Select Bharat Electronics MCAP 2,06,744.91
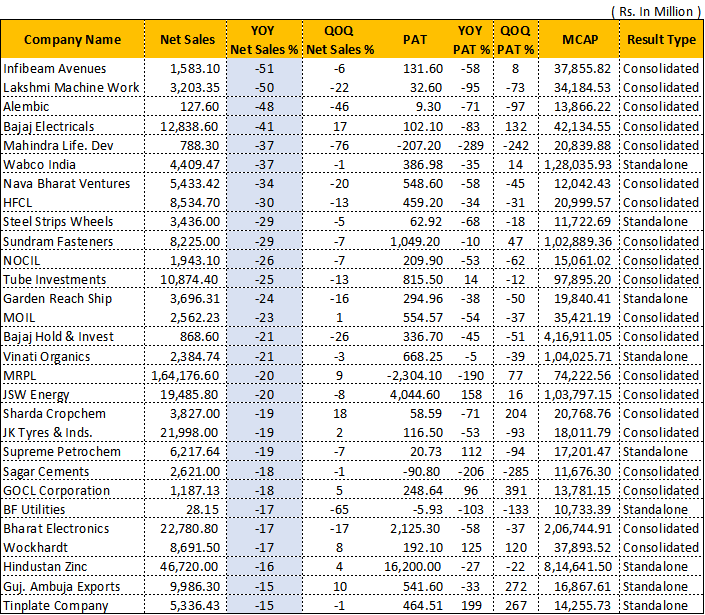Viewport: 705px width, 615px height. [578, 528]
